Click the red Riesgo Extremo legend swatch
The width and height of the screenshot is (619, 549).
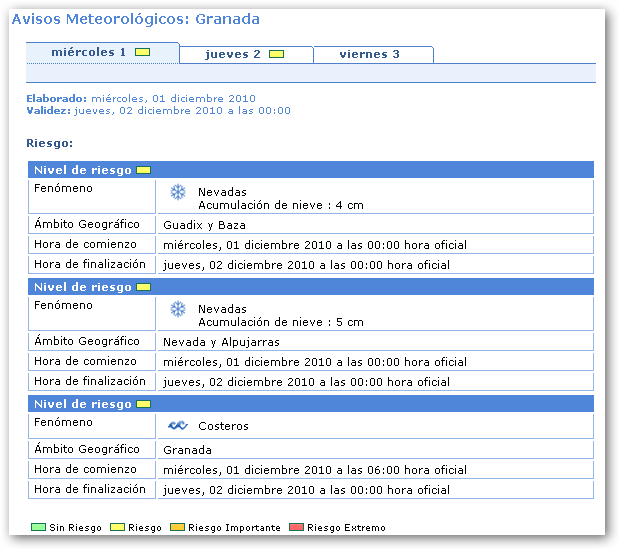296,527
